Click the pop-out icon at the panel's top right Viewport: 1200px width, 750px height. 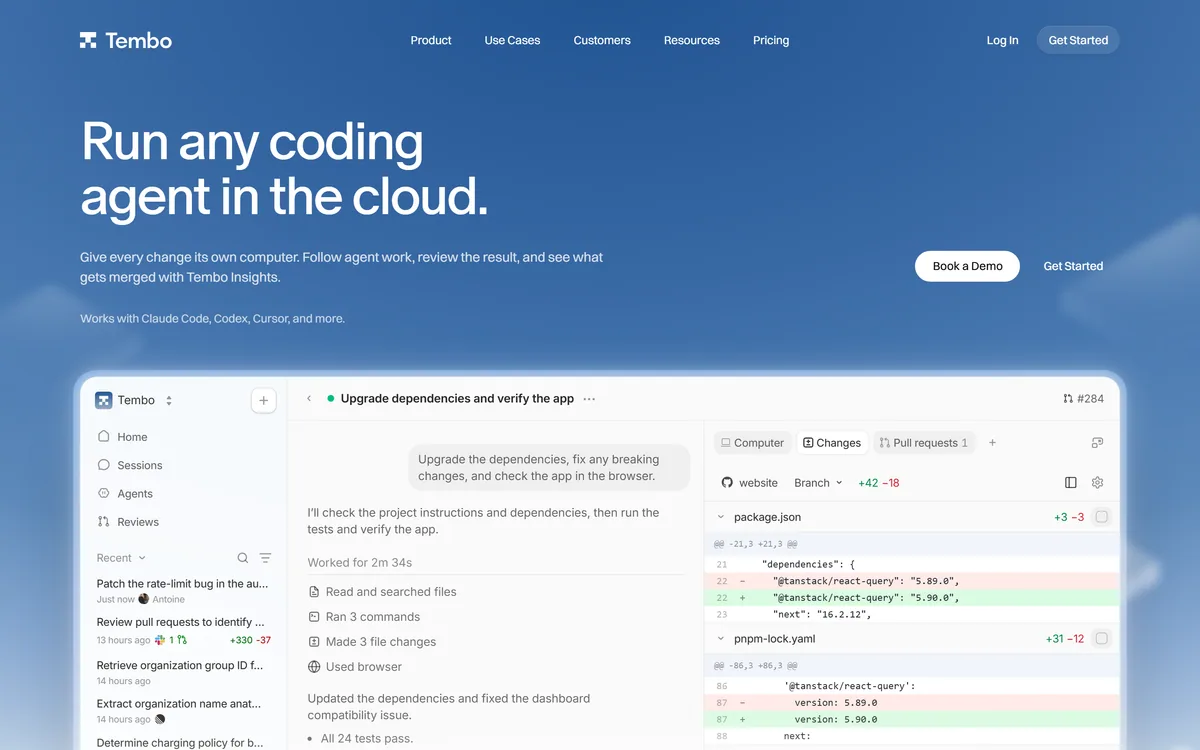1097,442
